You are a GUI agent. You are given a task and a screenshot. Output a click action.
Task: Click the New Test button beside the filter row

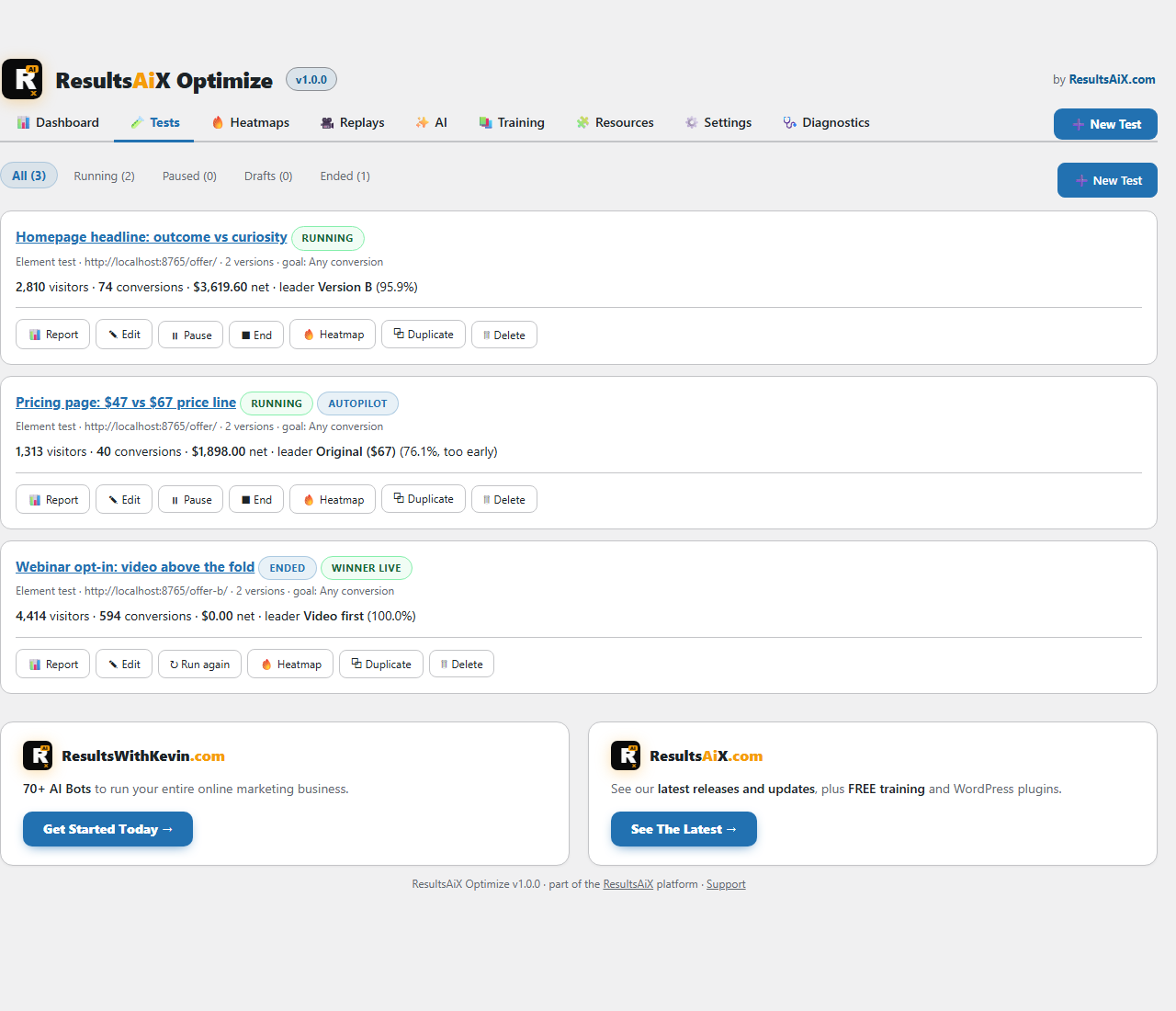(x=1107, y=180)
